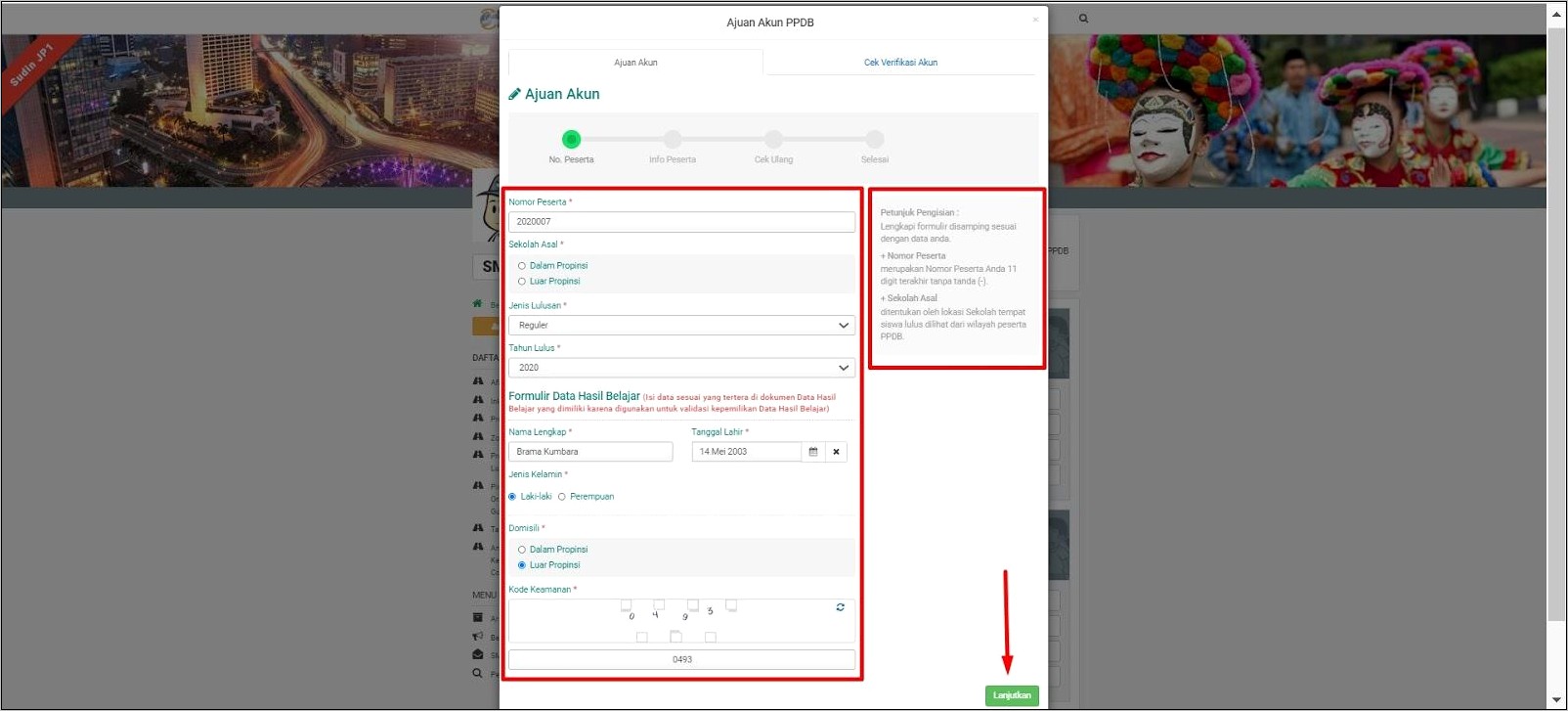Click the Formulir Data Hasil Belajar heading
The image size is (1568, 711).
coord(574,396)
